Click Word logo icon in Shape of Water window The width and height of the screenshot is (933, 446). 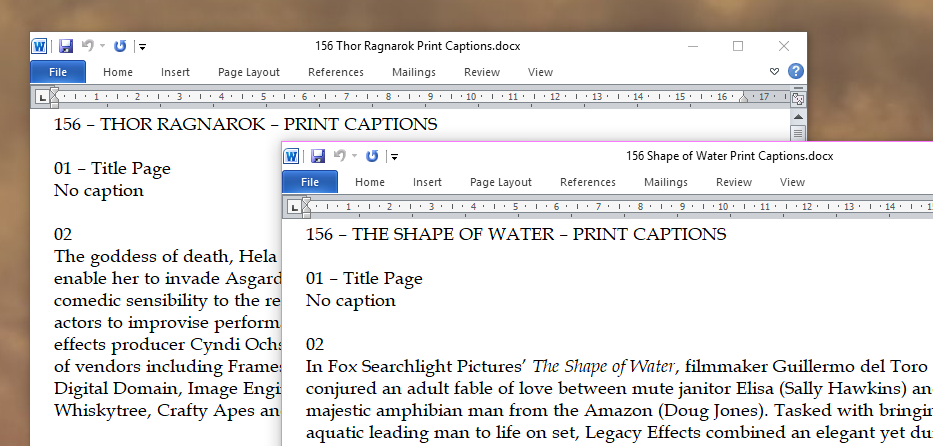(291, 156)
